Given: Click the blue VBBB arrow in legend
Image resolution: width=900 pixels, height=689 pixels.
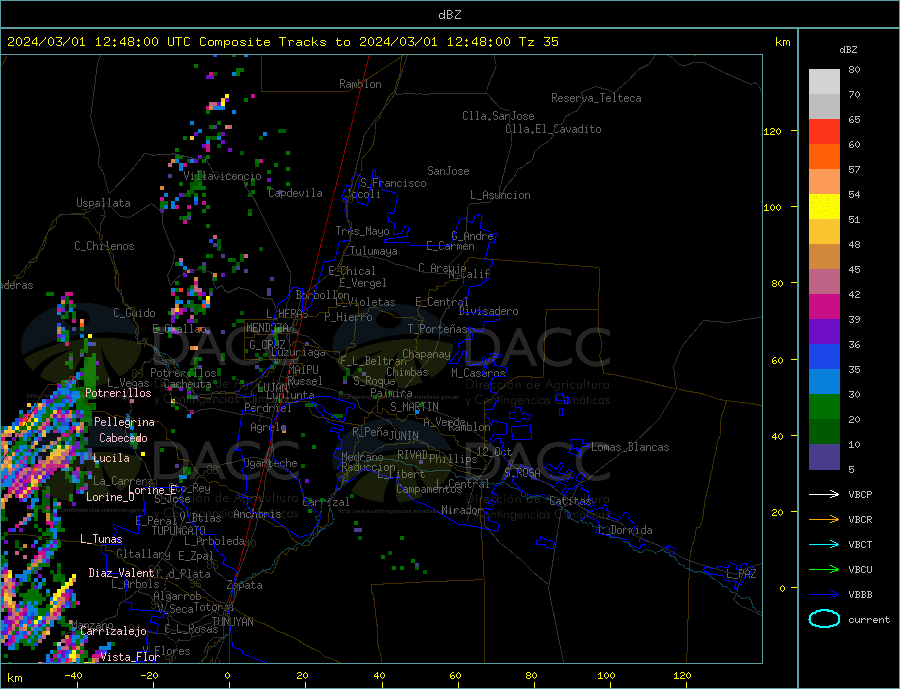Looking at the screenshot, I should 824,594.
